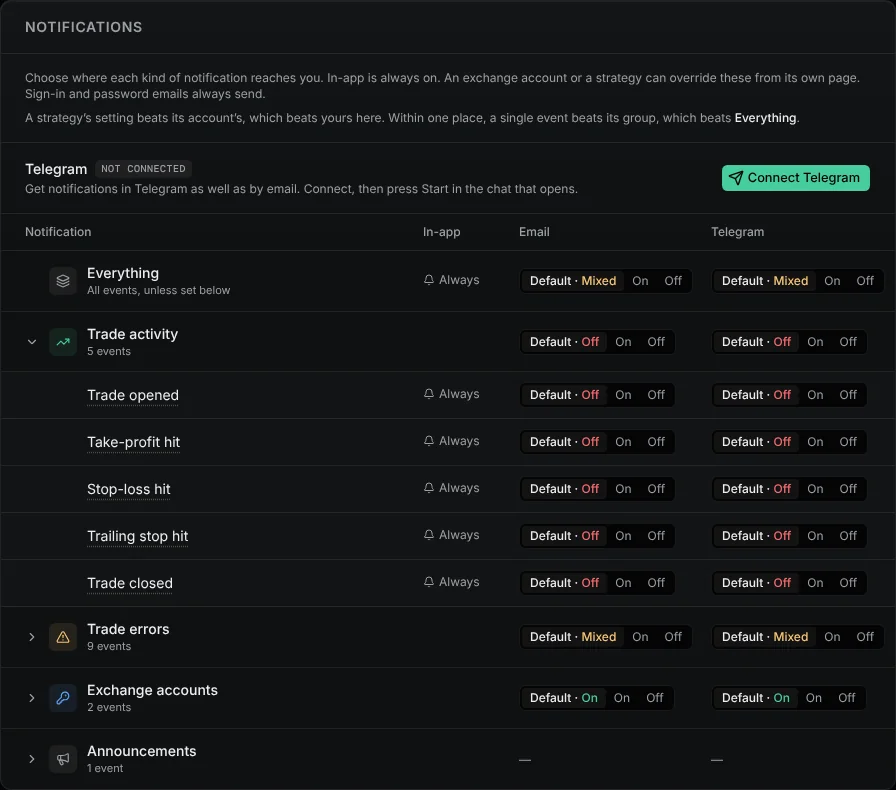896x790 pixels.
Task: Click the bell icon in Trade opened row
Action: pos(429,394)
